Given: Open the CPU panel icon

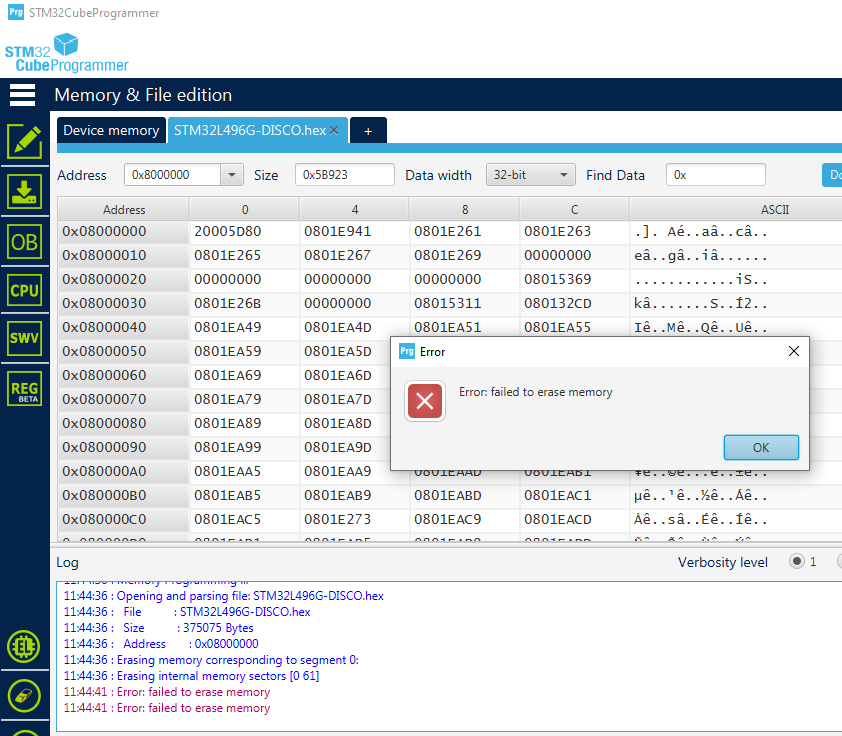Looking at the screenshot, I should point(25,290).
